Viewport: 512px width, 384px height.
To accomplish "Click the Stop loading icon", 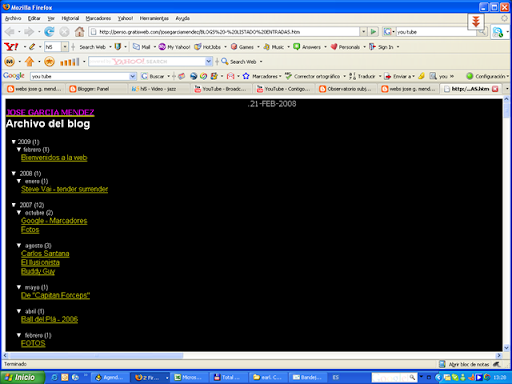I will (x=64, y=32).
